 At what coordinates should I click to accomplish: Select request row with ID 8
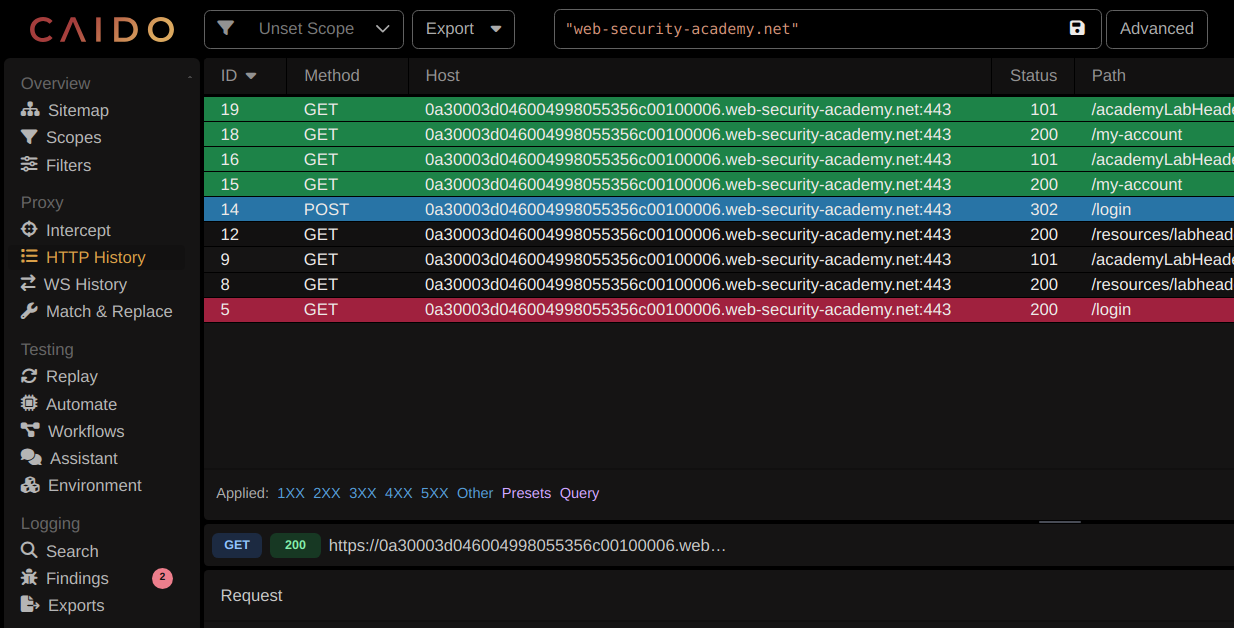719,285
